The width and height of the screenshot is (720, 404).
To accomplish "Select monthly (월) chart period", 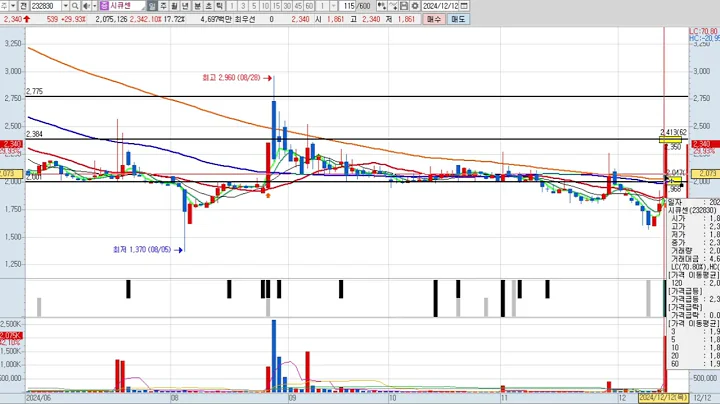I will [x=174, y=6].
